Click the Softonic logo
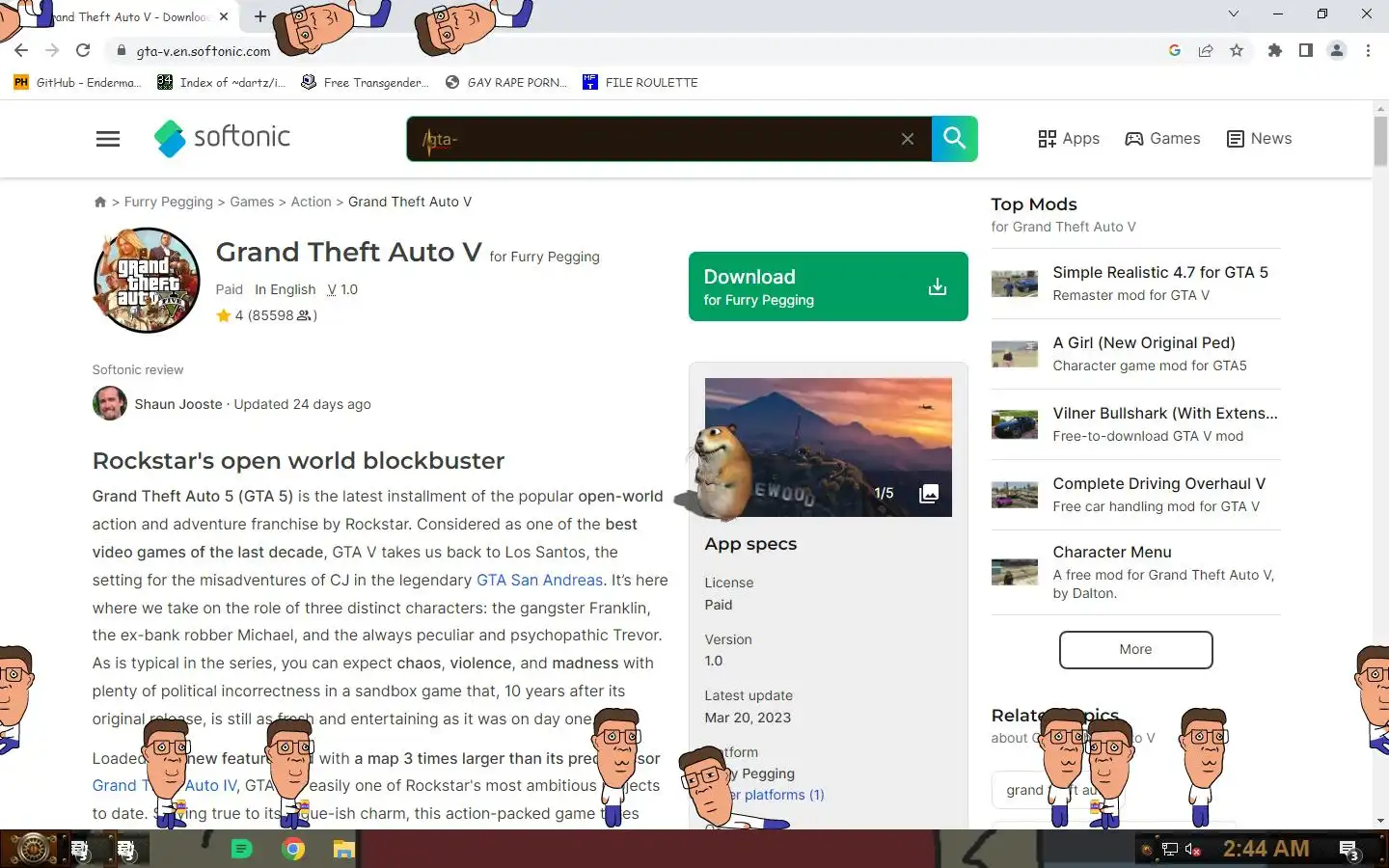1389x868 pixels. pyautogui.click(x=222, y=138)
